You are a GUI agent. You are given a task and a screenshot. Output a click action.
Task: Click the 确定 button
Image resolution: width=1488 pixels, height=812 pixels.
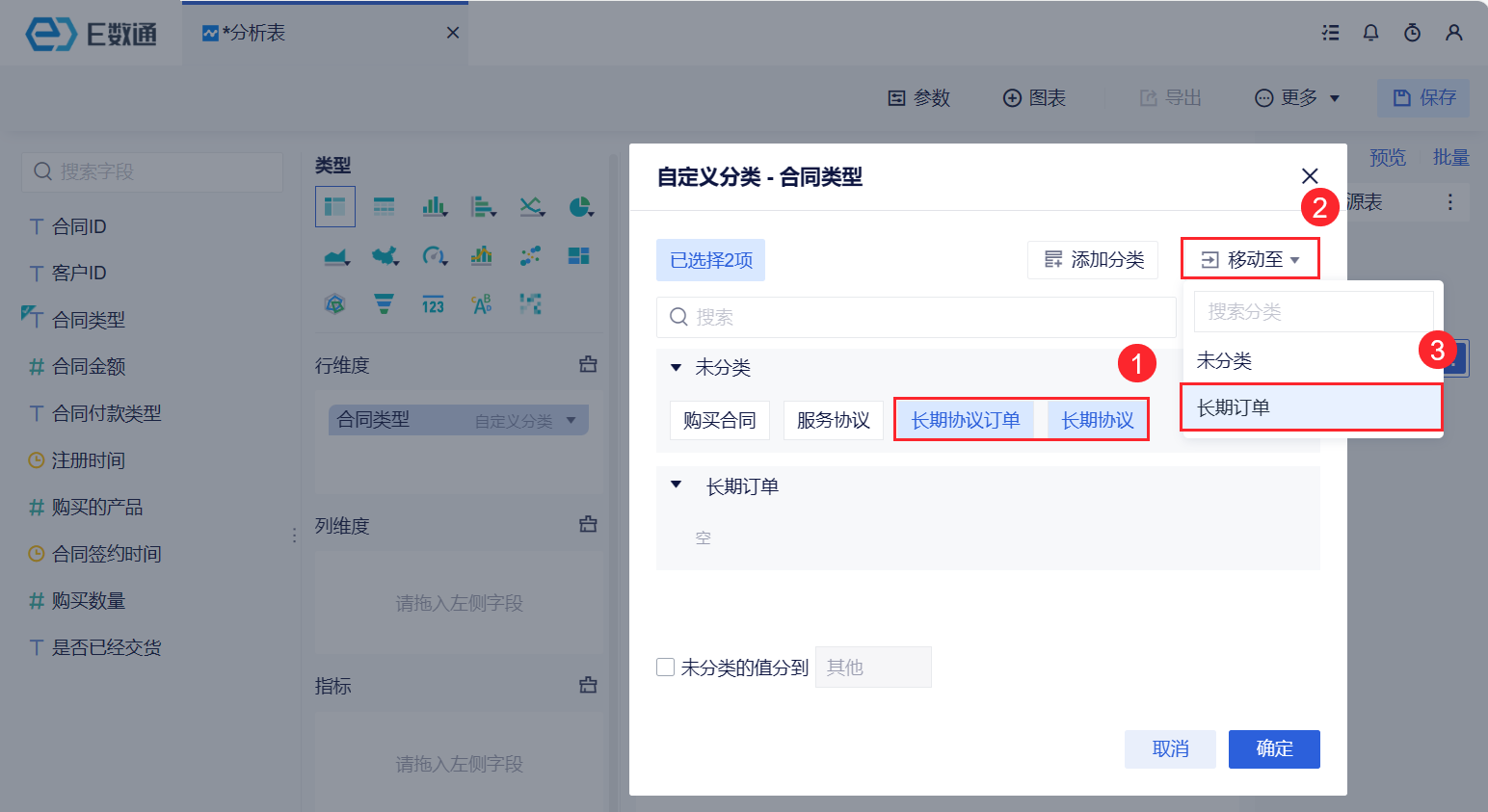(x=1274, y=748)
